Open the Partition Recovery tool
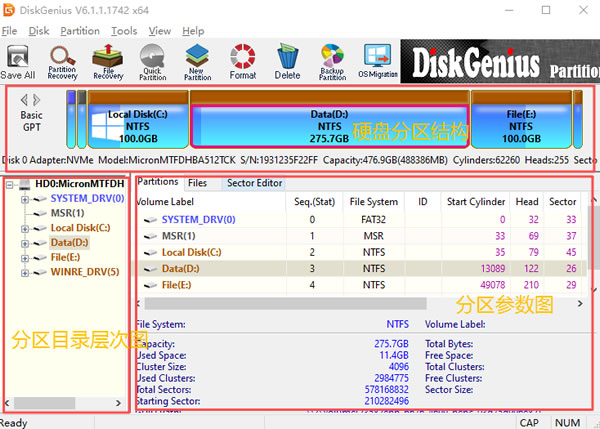Viewport: 600px width, 429px height. click(x=63, y=60)
